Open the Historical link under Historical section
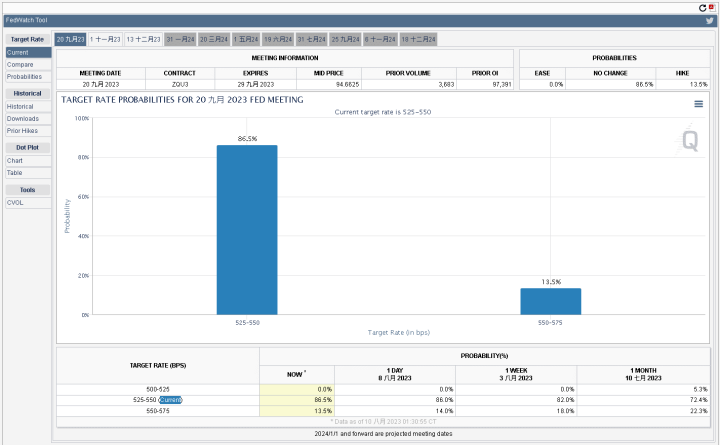The width and height of the screenshot is (720, 445). tap(28, 107)
